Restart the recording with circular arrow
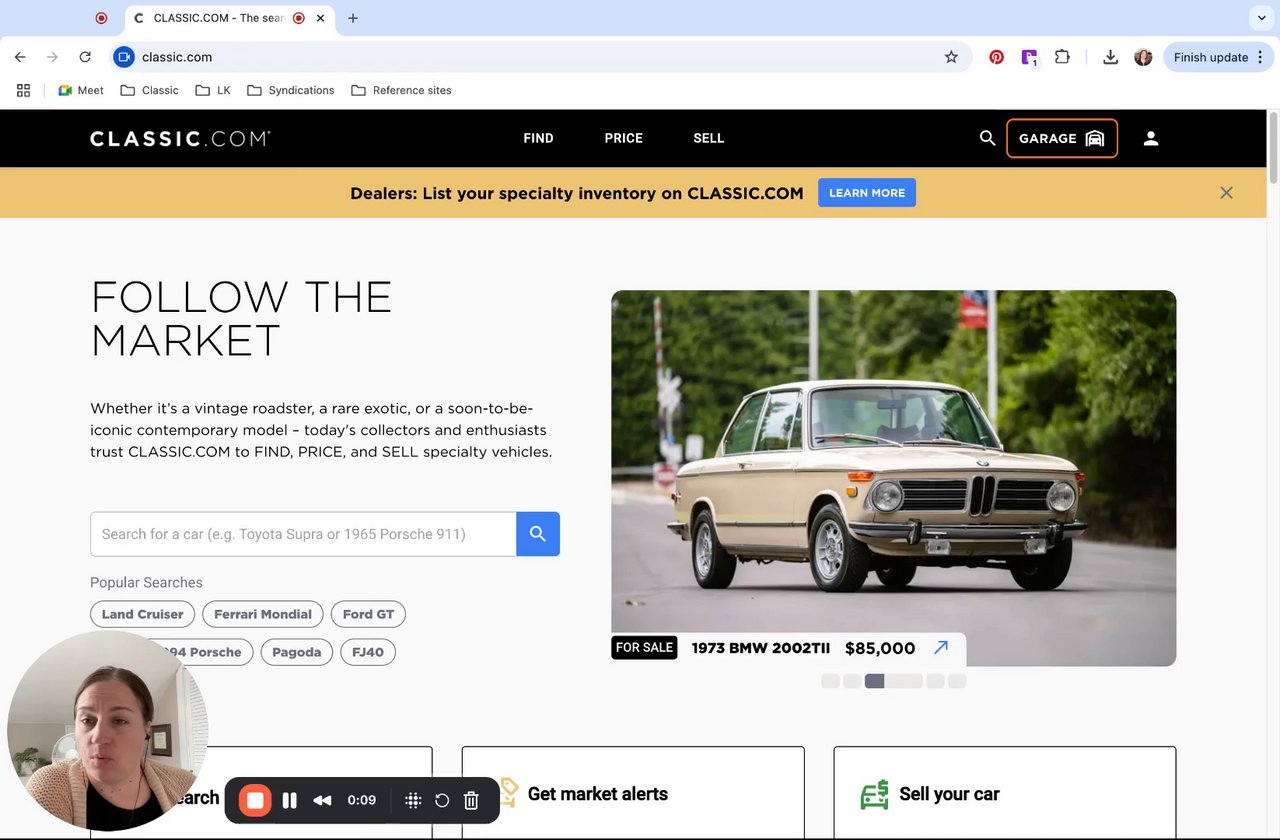Screen dimensions: 1280x840 click(442, 800)
